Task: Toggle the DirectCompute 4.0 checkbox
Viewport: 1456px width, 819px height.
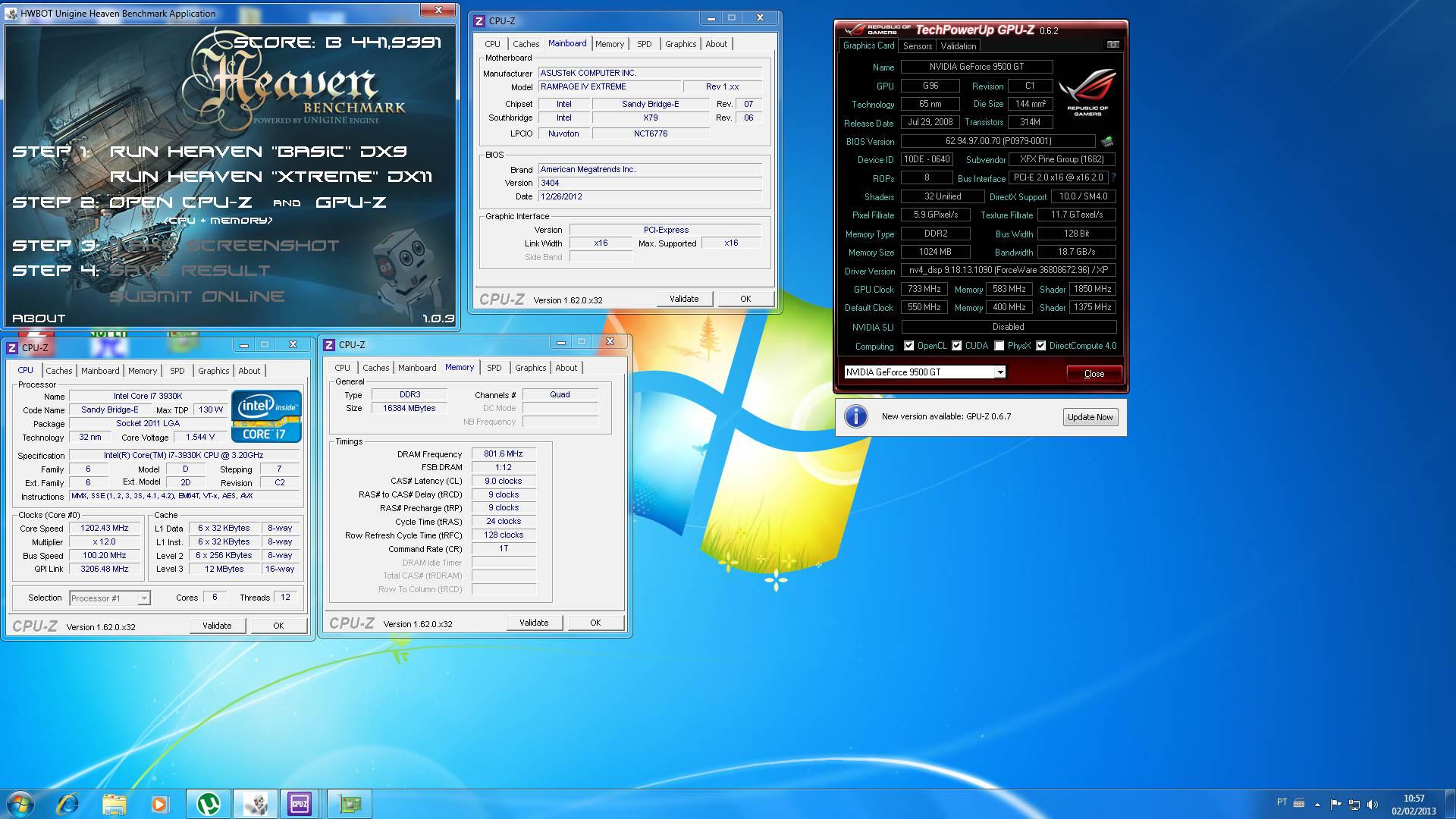Action: pos(1041,346)
